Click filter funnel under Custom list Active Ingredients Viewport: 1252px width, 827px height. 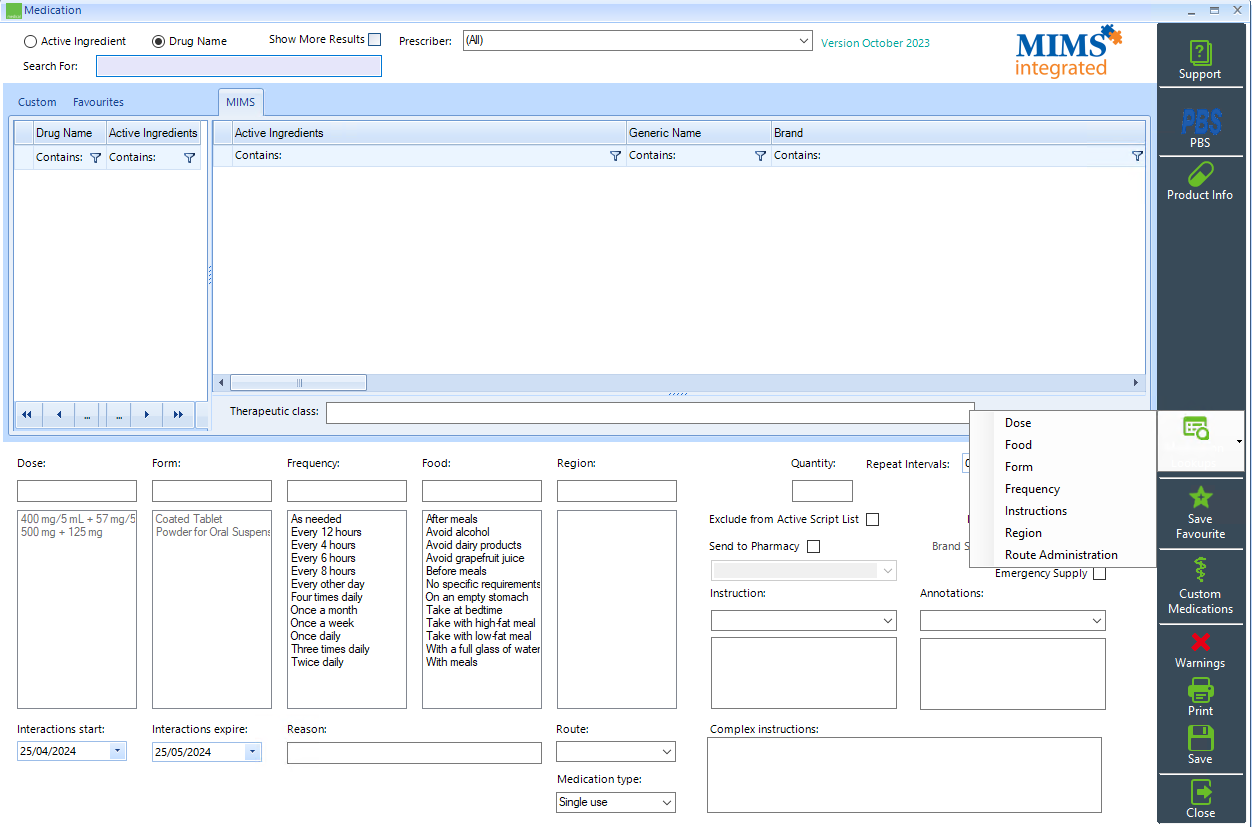coord(189,158)
